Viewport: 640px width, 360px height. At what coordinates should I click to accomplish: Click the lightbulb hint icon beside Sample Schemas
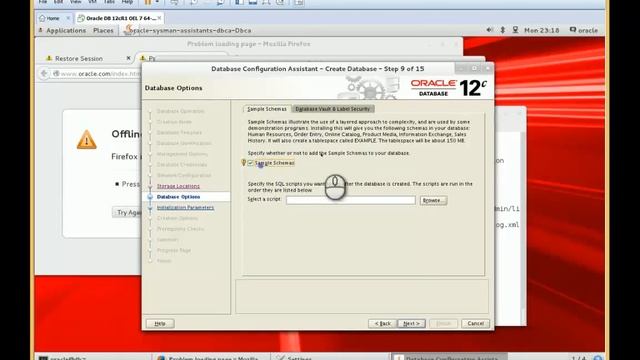tap(244, 163)
